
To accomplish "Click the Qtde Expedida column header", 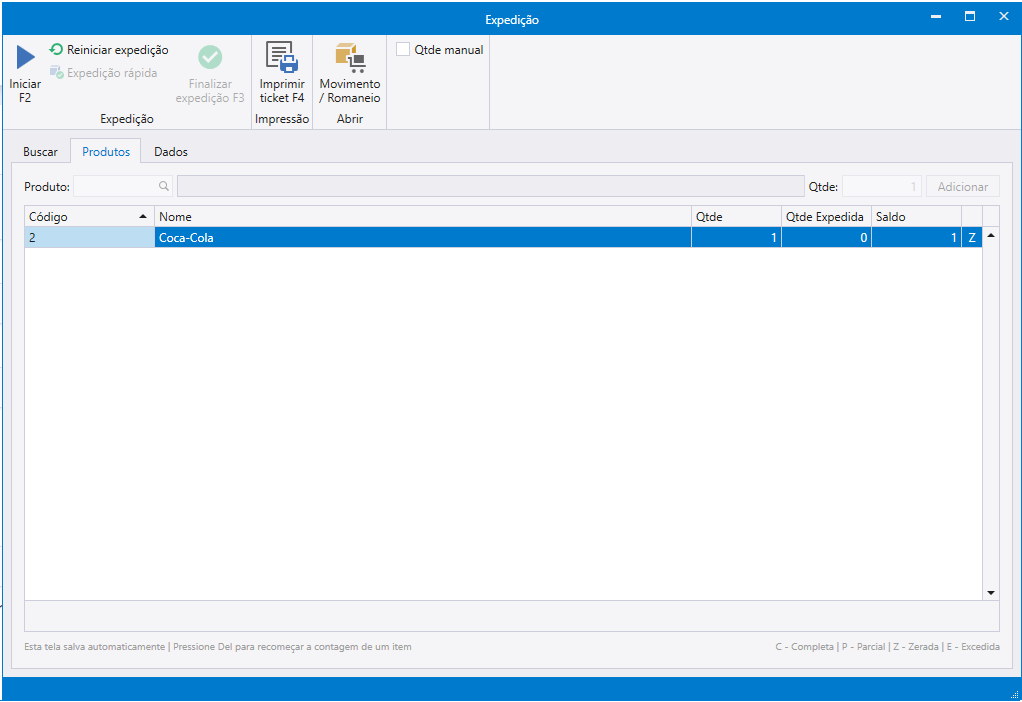I will click(826, 216).
